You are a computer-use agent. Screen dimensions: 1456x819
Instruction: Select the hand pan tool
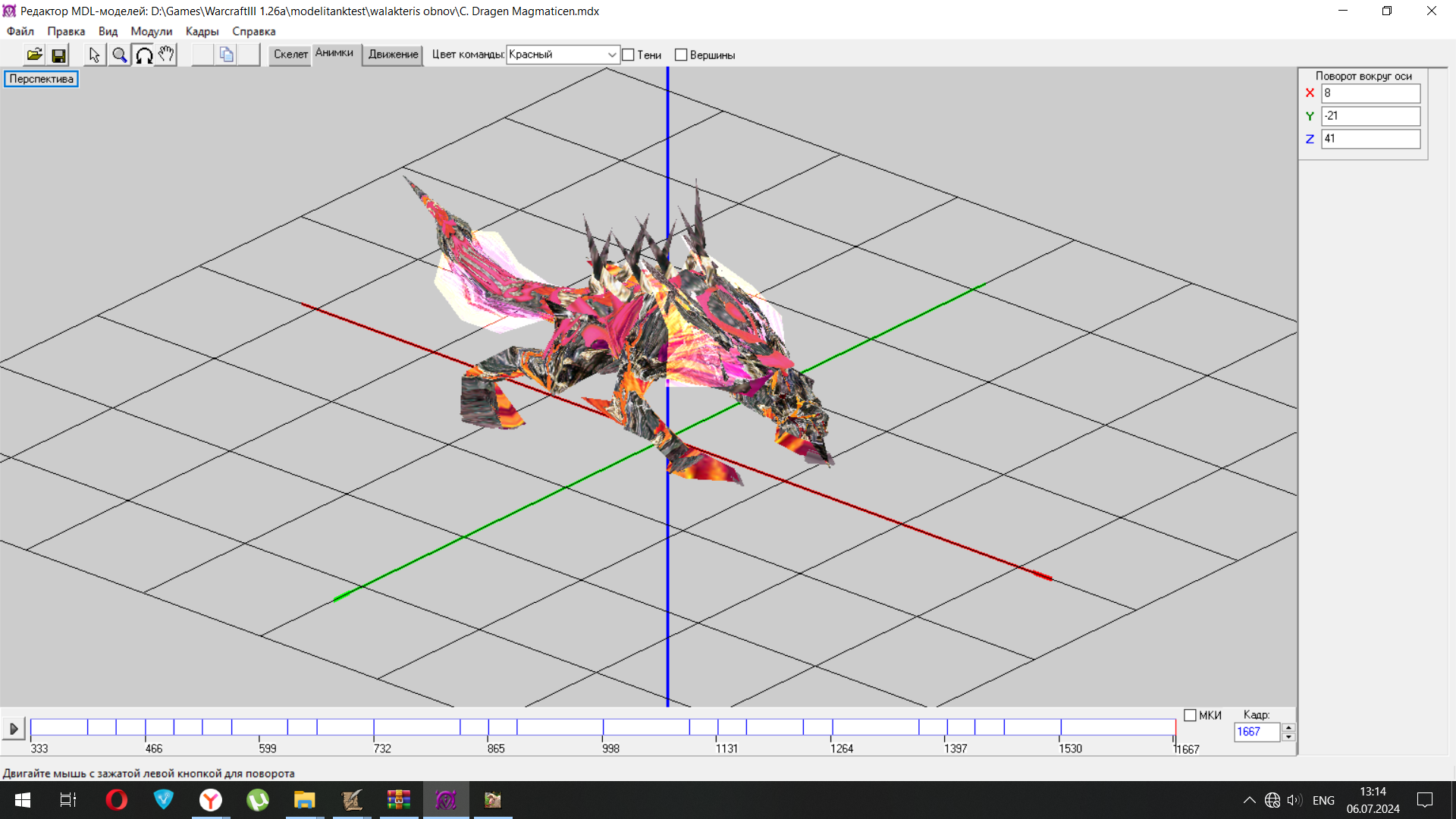pyautogui.click(x=166, y=55)
